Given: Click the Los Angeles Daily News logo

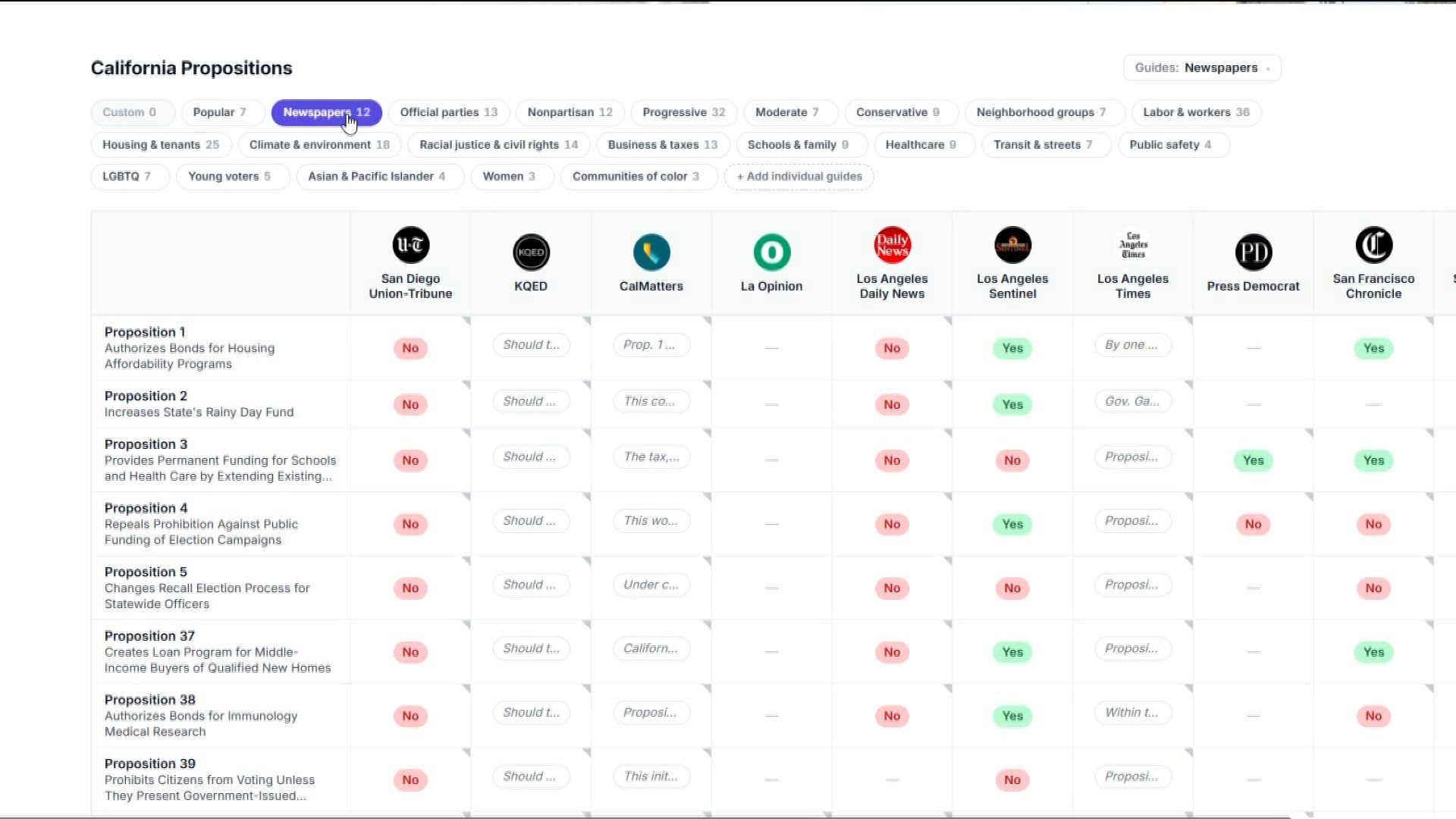Looking at the screenshot, I should point(892,245).
